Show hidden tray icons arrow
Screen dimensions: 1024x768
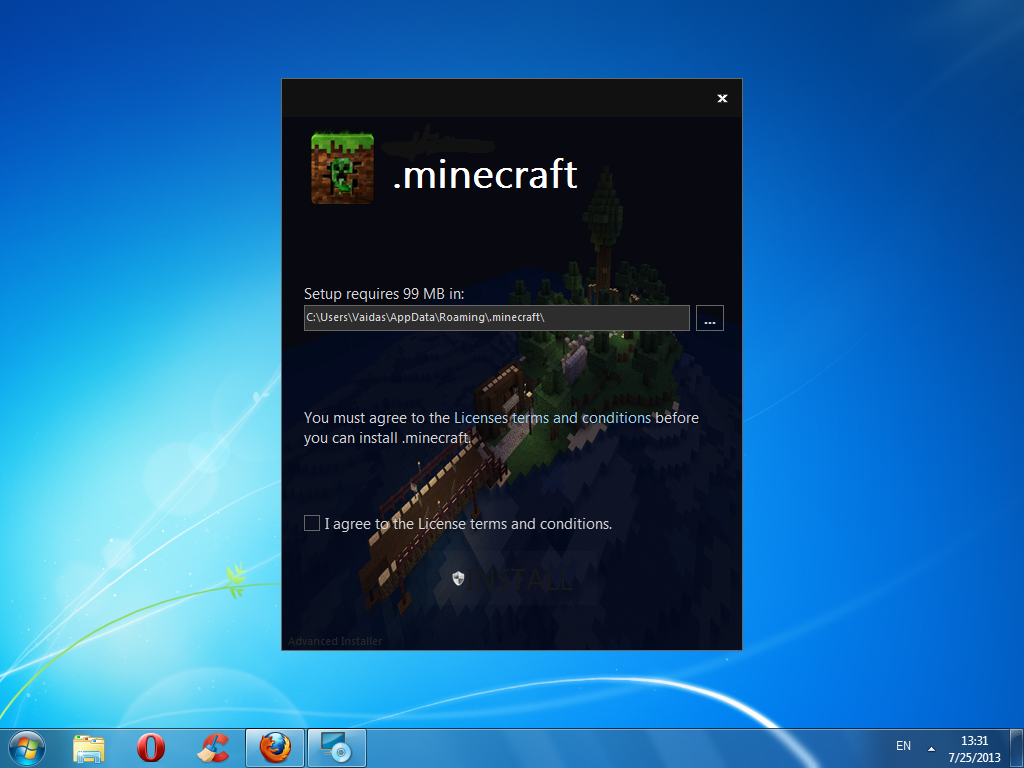(x=931, y=749)
